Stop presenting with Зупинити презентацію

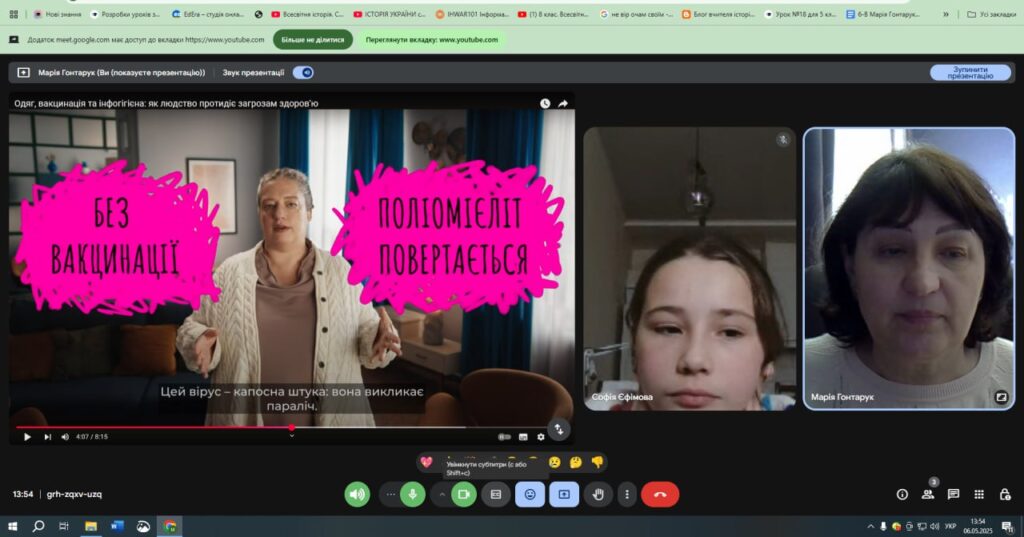pos(970,73)
